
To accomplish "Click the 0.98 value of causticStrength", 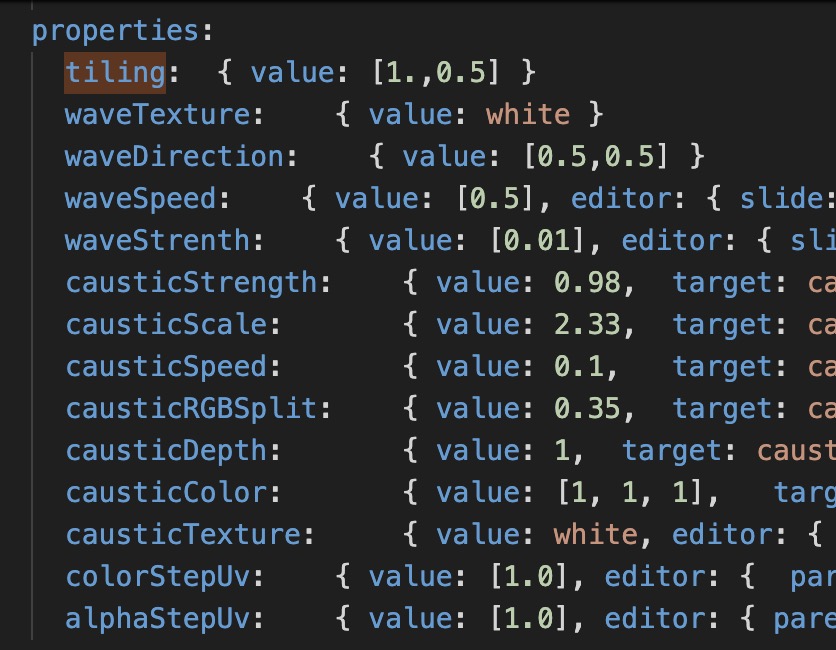I will point(590,283).
